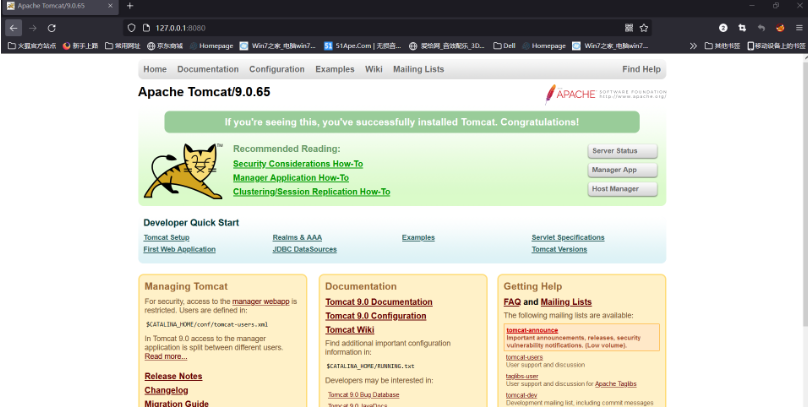The height and width of the screenshot is (407, 808).
Task: Open the Firefox hamburger menu
Action: click(799, 28)
